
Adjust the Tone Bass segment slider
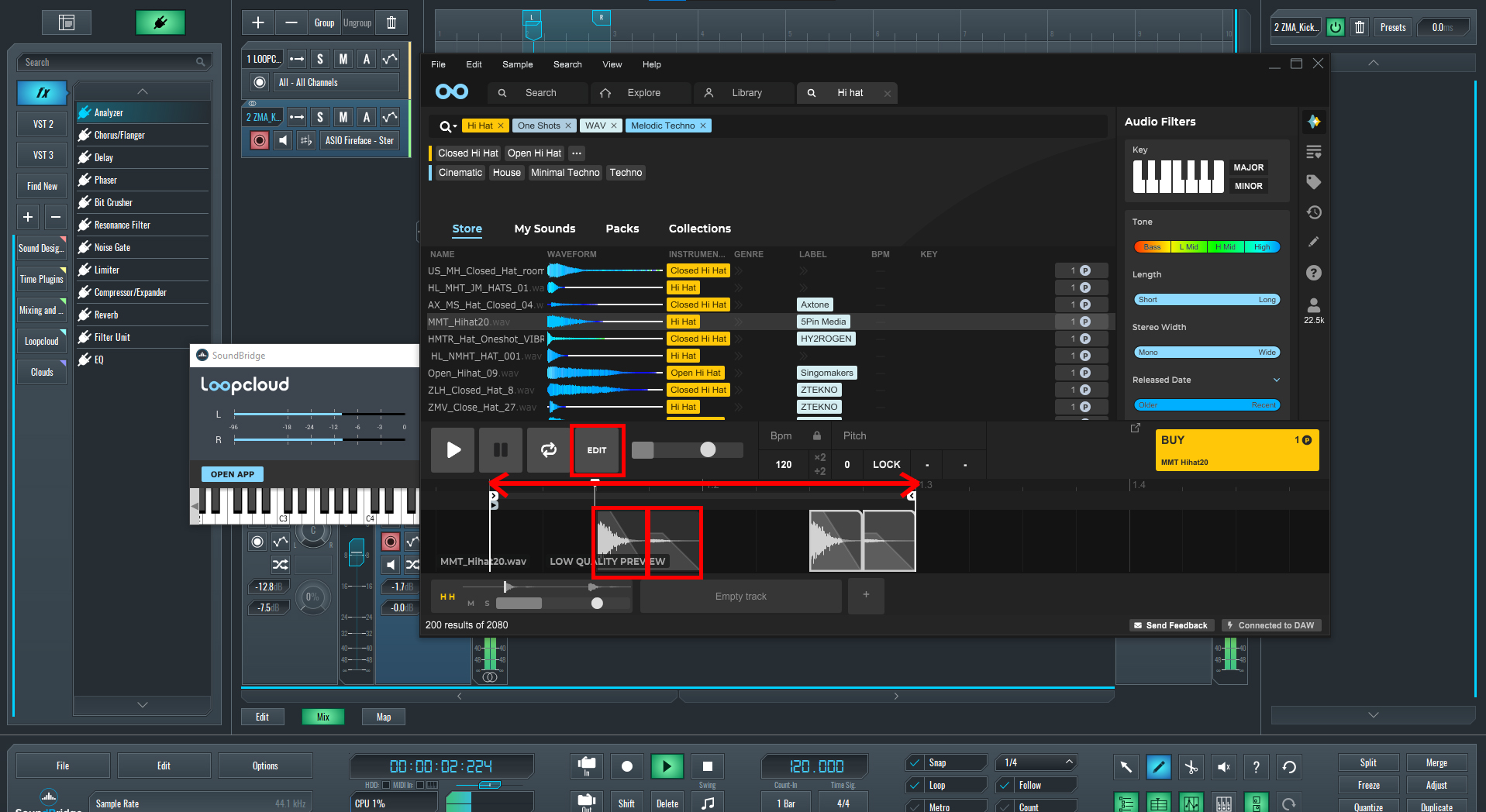click(x=1153, y=247)
